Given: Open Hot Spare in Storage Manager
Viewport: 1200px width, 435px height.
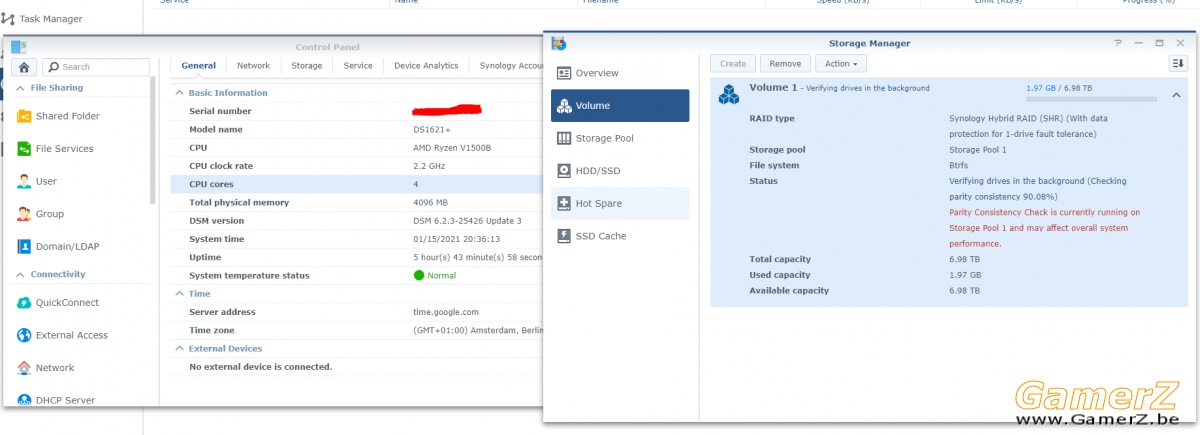Looking at the screenshot, I should (x=620, y=203).
